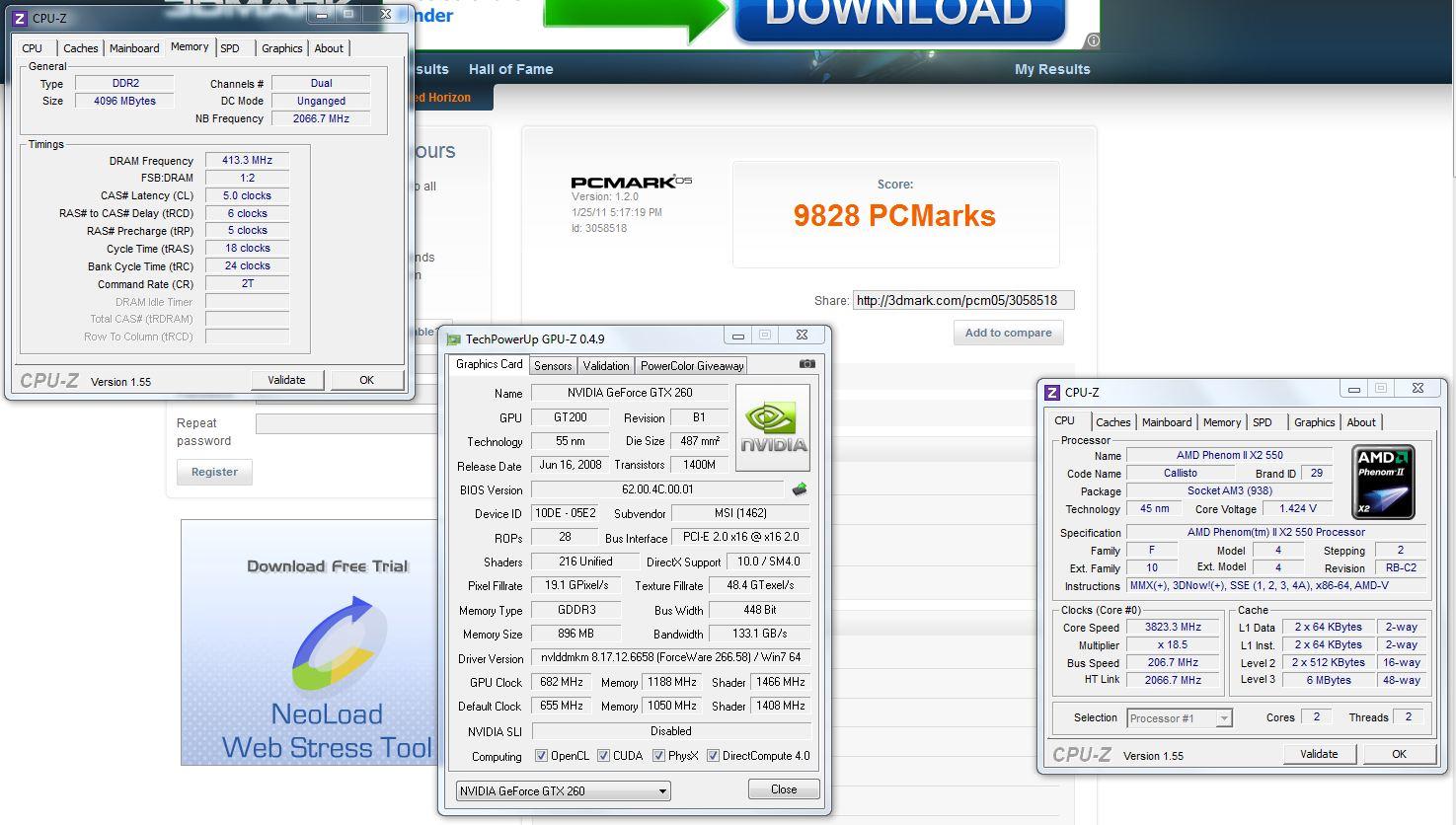
Task: Click the GPU Clock value 682 MHz
Action: click(x=562, y=682)
